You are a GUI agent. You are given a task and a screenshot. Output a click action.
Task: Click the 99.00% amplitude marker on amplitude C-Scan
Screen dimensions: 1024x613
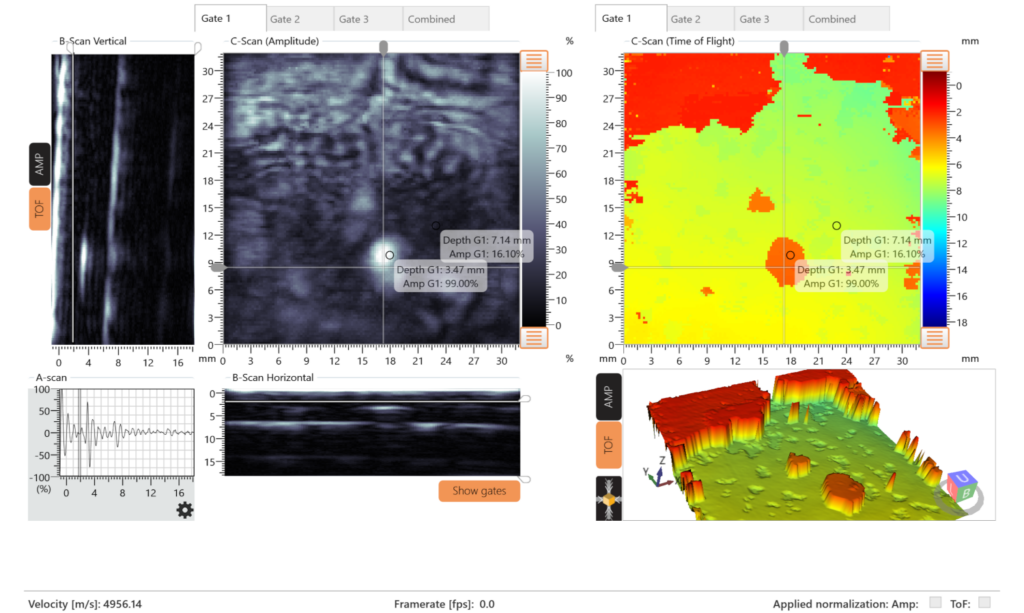(390, 255)
